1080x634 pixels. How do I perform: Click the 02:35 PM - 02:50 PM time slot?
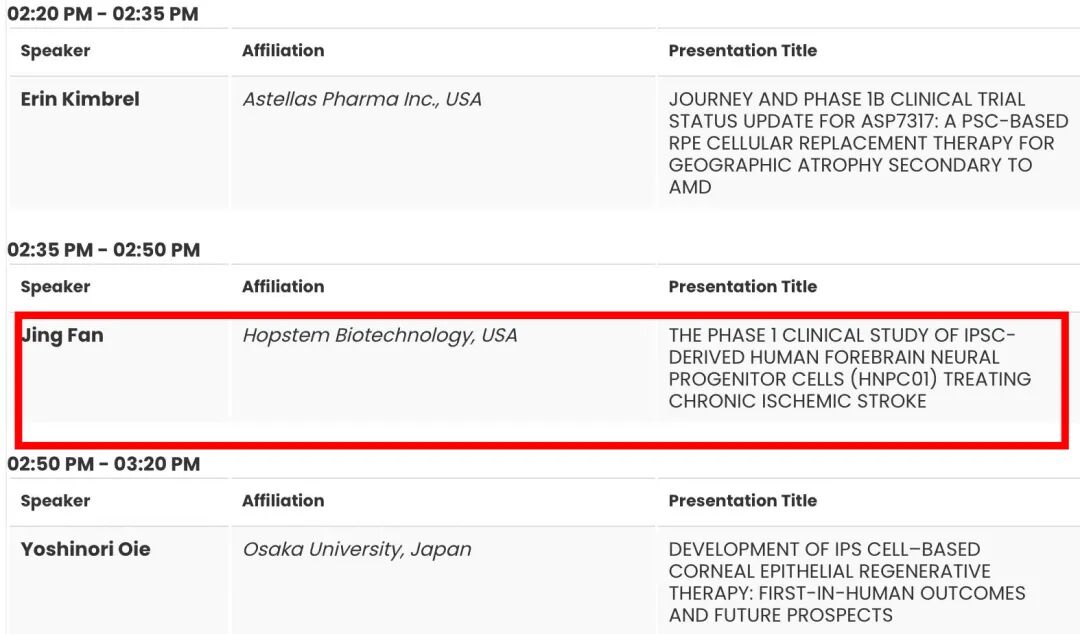tap(104, 250)
